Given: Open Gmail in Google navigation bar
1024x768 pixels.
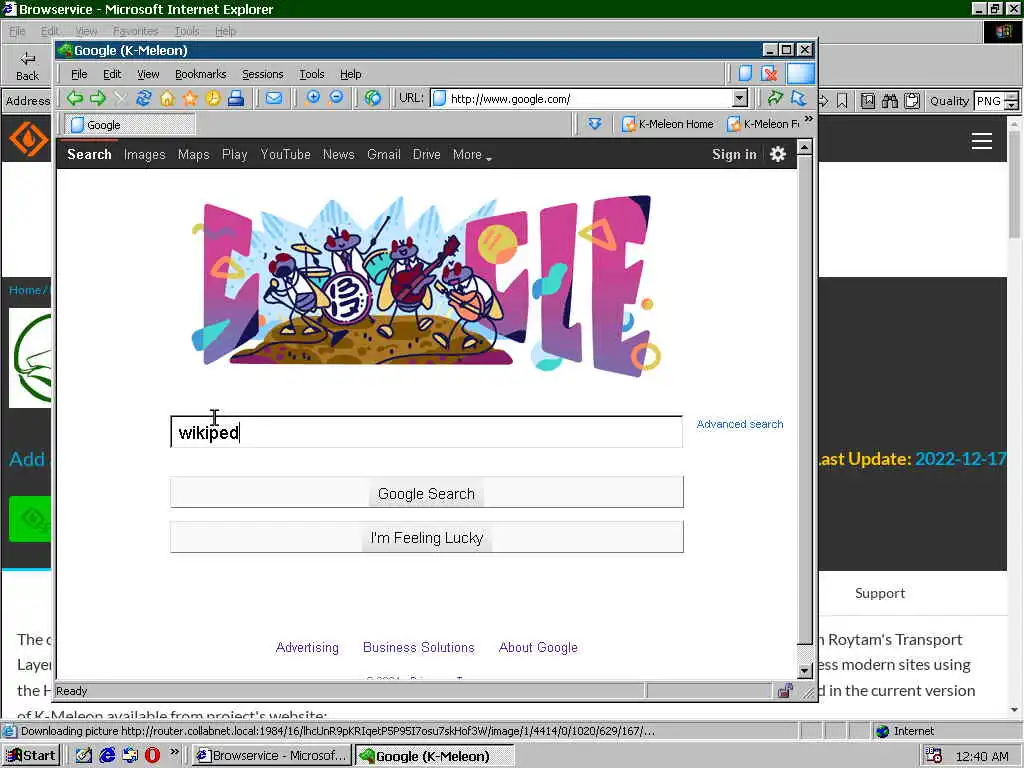Looking at the screenshot, I should [x=383, y=155].
